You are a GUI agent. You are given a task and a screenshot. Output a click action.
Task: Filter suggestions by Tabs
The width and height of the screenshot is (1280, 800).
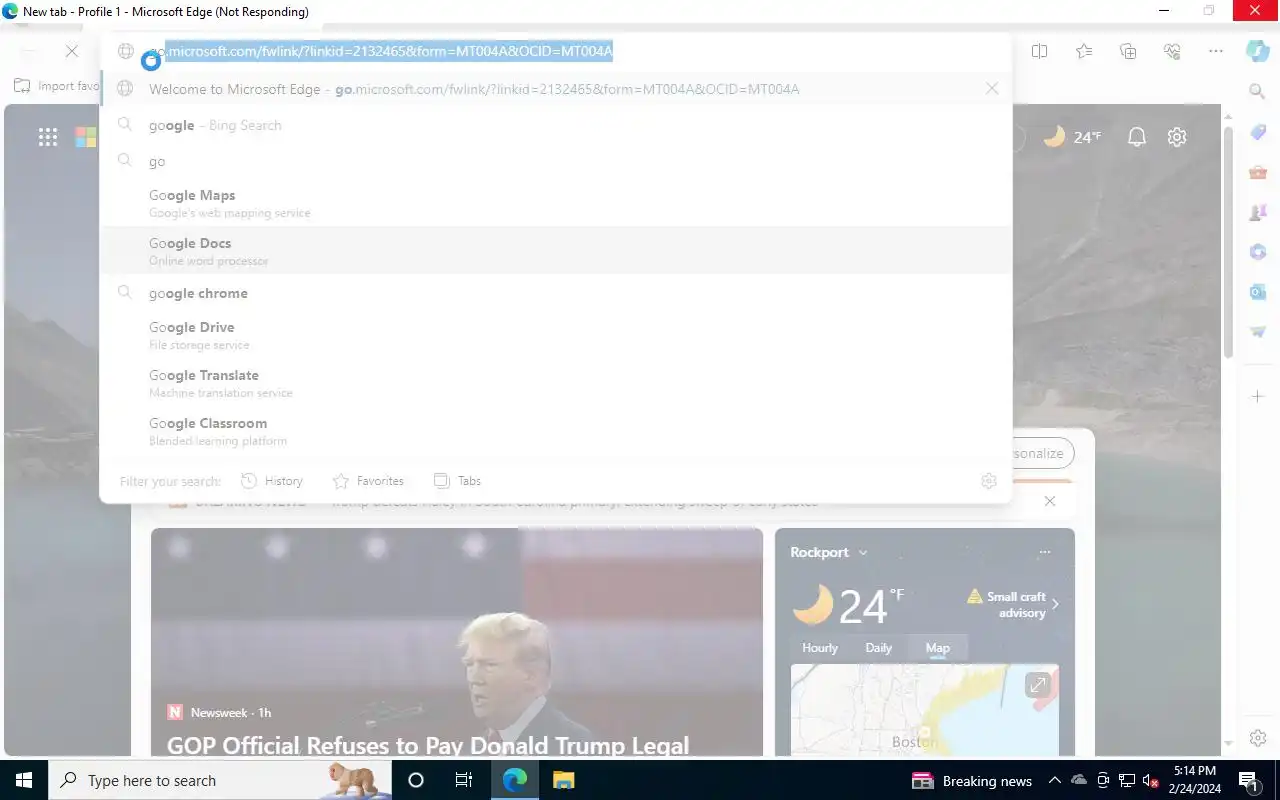[x=457, y=481]
